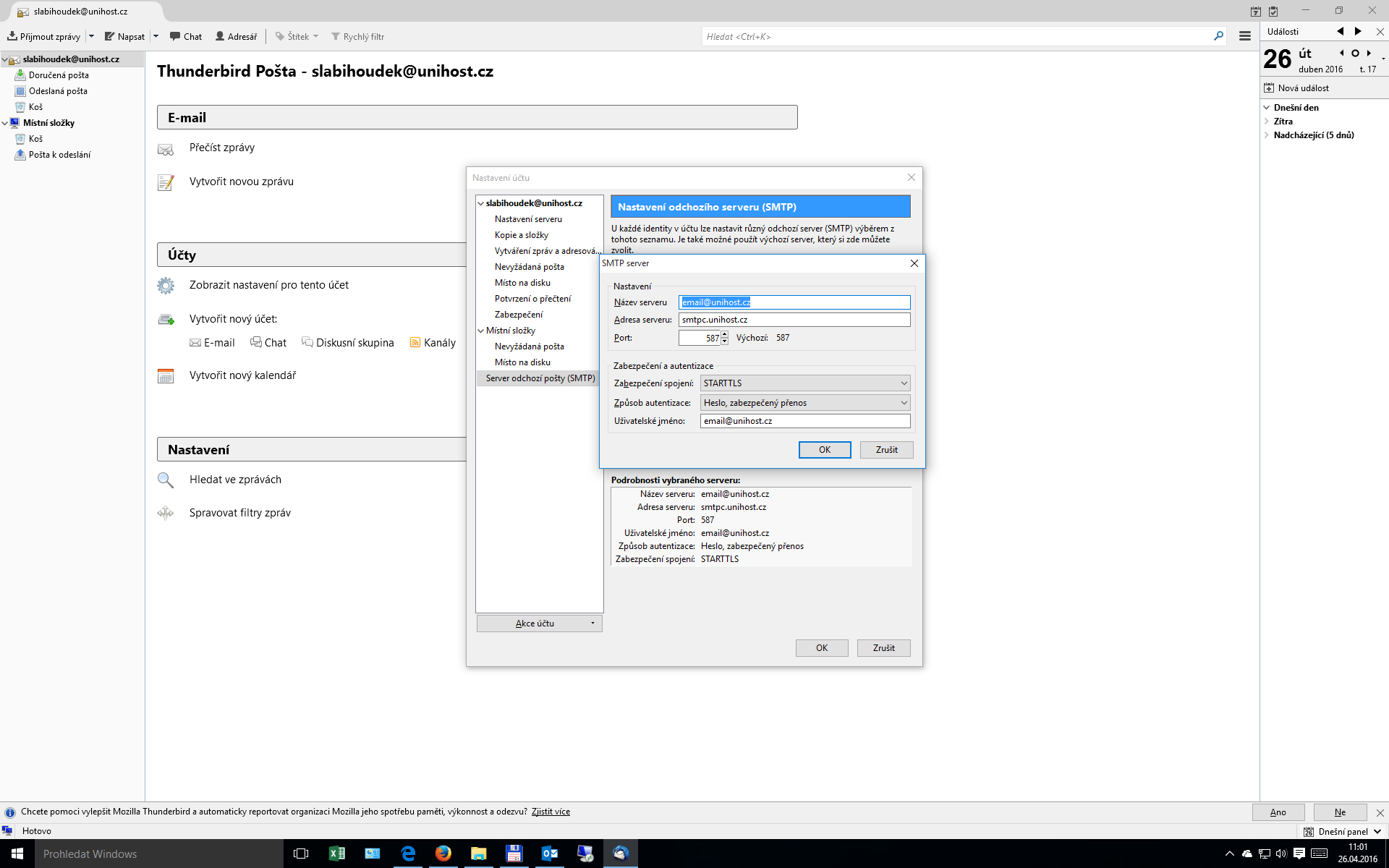The width and height of the screenshot is (1389, 868).
Task: Click Hledat ve zprávách
Action: [x=235, y=480]
